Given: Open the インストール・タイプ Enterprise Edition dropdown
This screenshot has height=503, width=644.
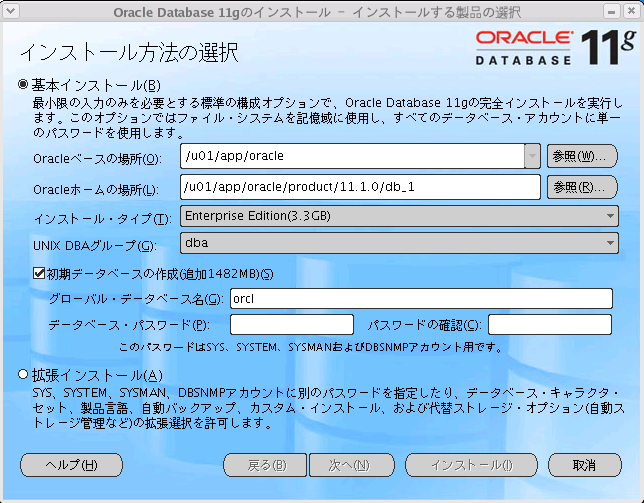Looking at the screenshot, I should [x=399, y=216].
